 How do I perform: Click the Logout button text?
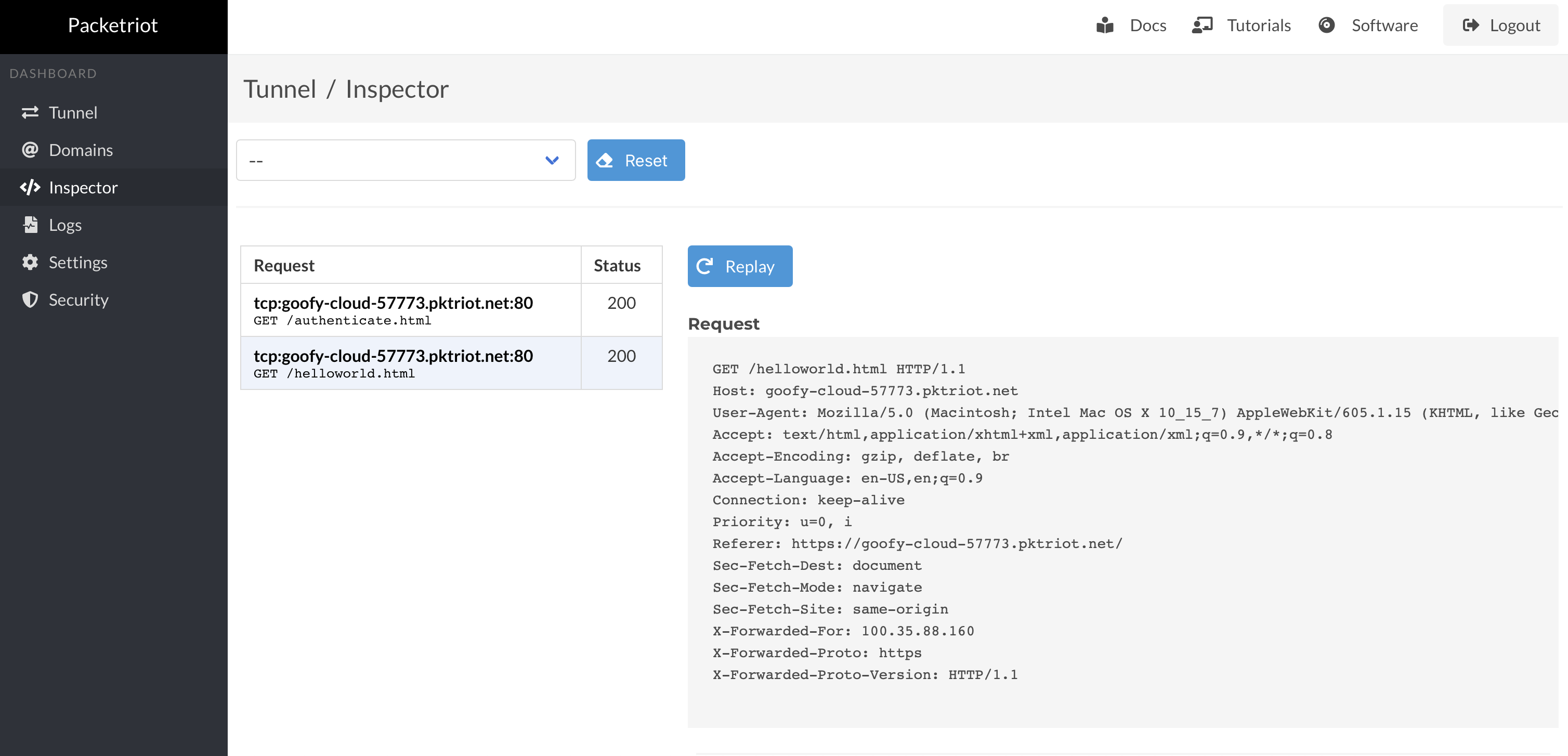point(1514,25)
